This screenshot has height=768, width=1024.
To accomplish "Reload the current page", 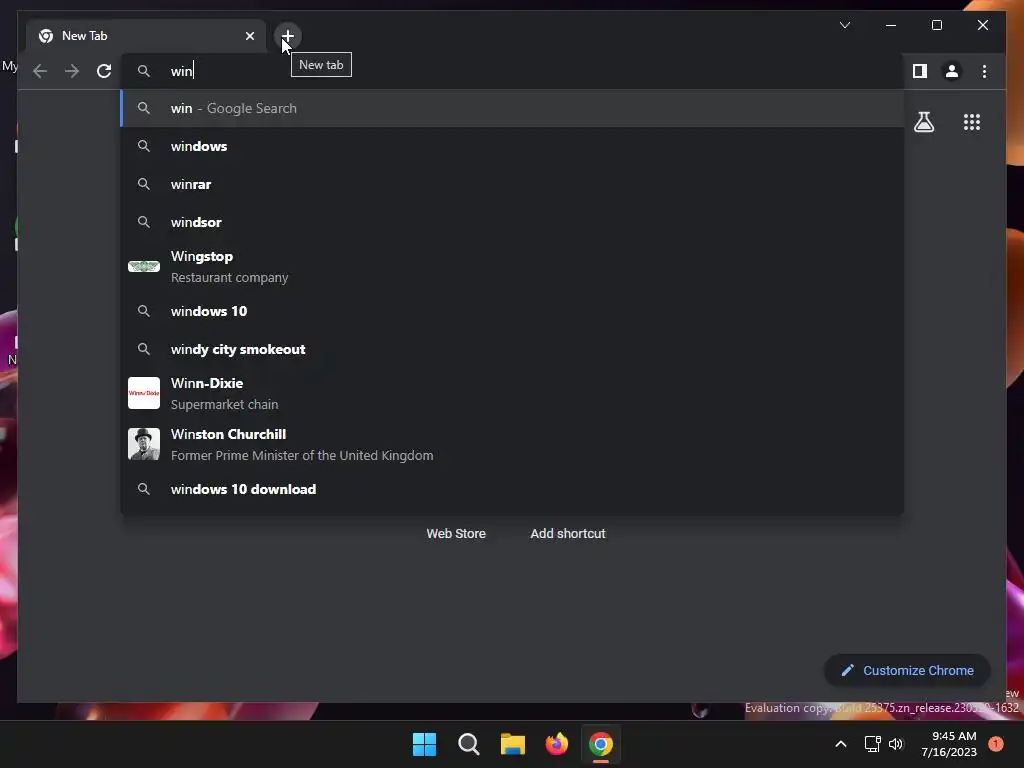I will pyautogui.click(x=104, y=71).
